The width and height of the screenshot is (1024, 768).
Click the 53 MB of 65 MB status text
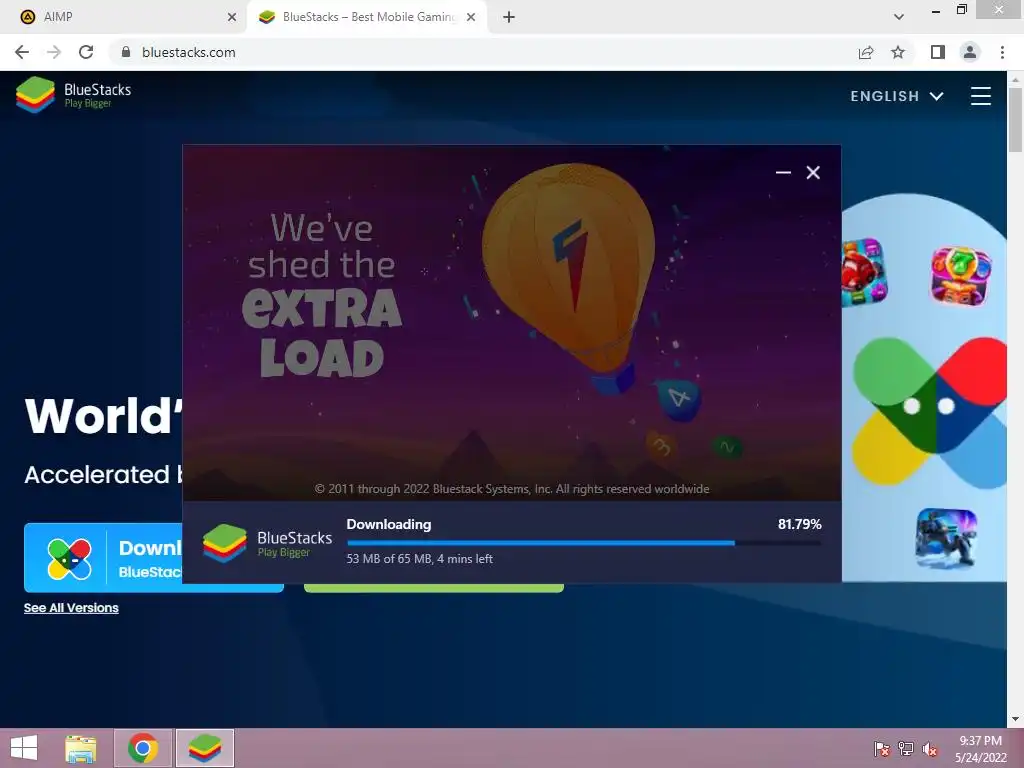pos(419,559)
